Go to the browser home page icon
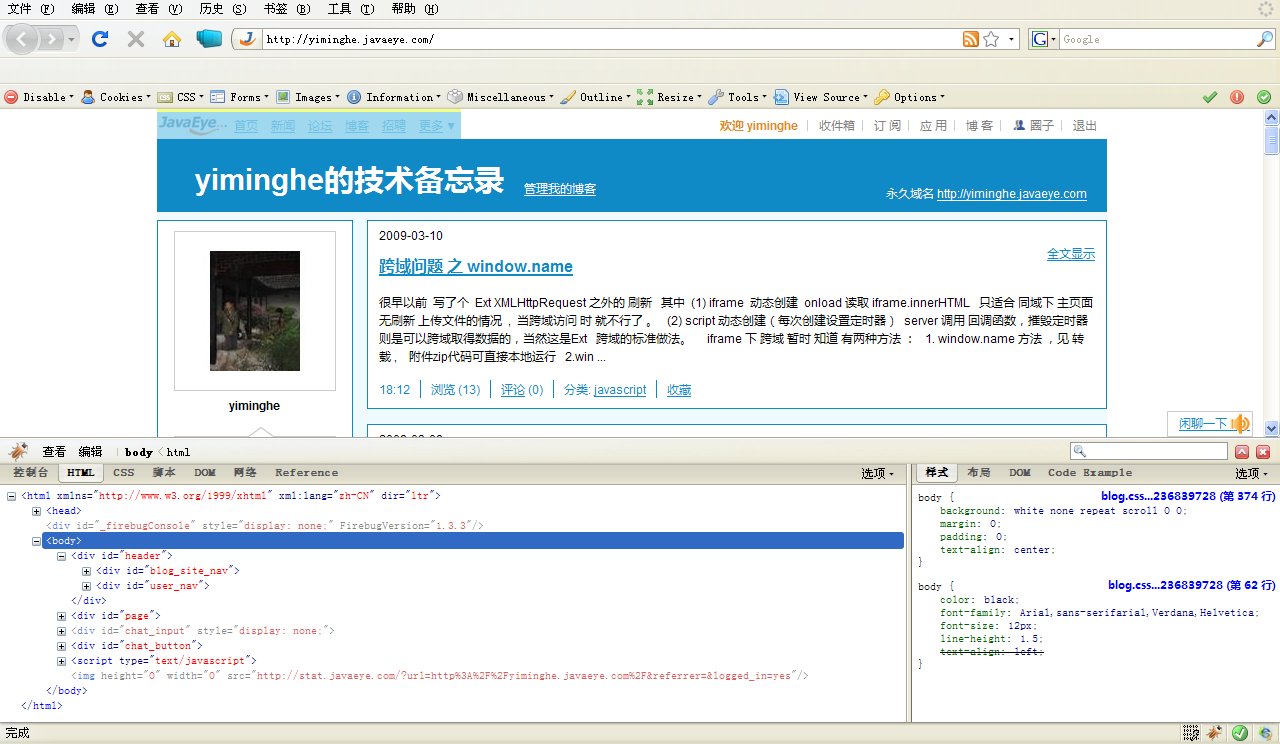 [x=172, y=39]
